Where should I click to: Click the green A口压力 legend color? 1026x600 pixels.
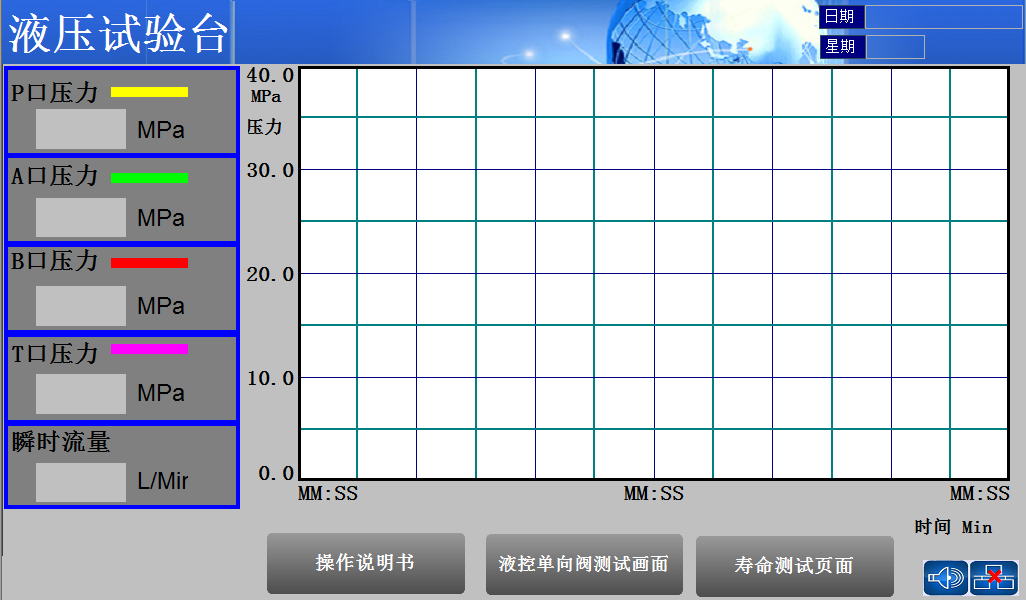click(x=149, y=179)
